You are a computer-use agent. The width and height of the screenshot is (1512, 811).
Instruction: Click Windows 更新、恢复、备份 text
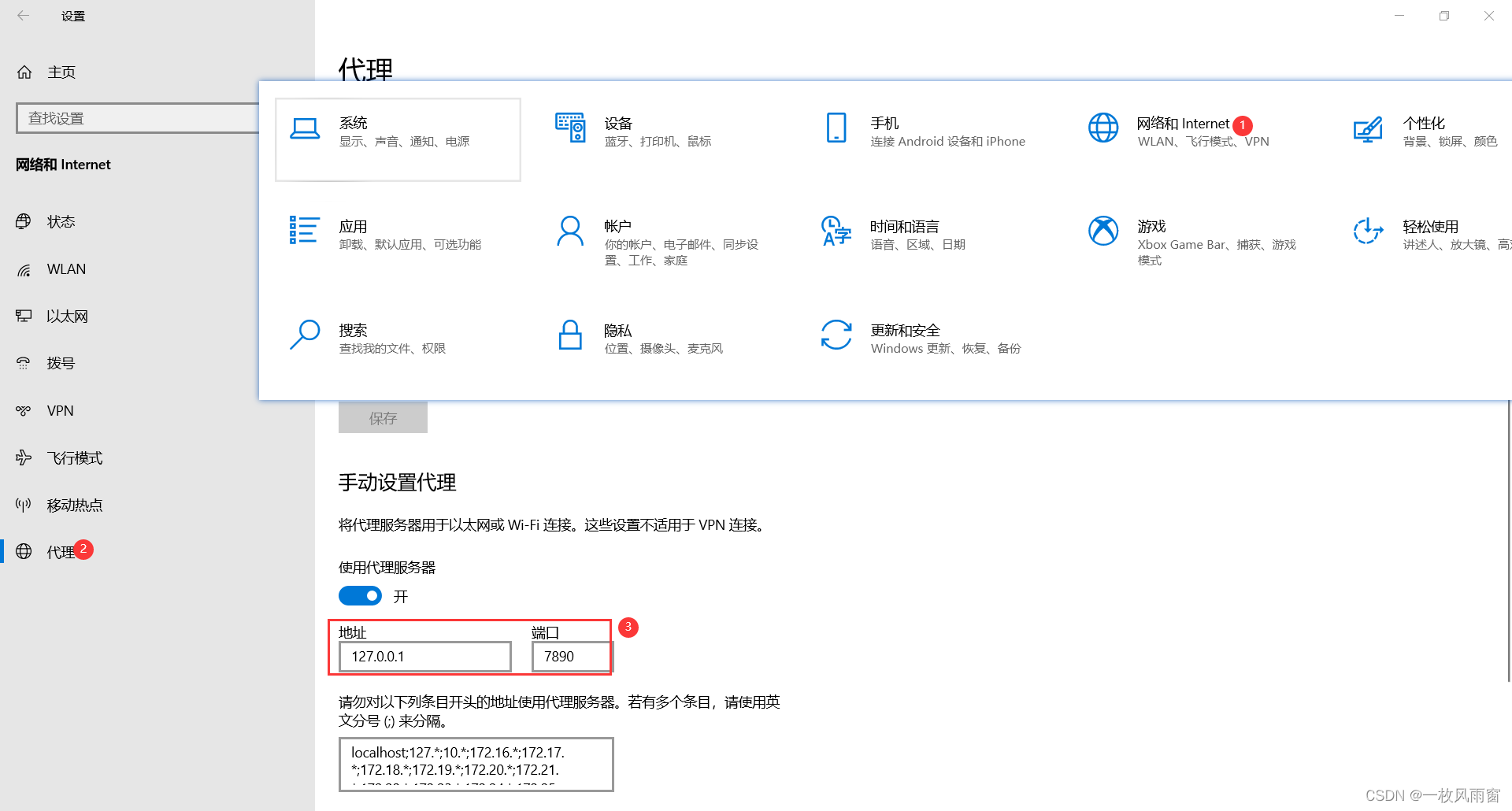(x=946, y=349)
